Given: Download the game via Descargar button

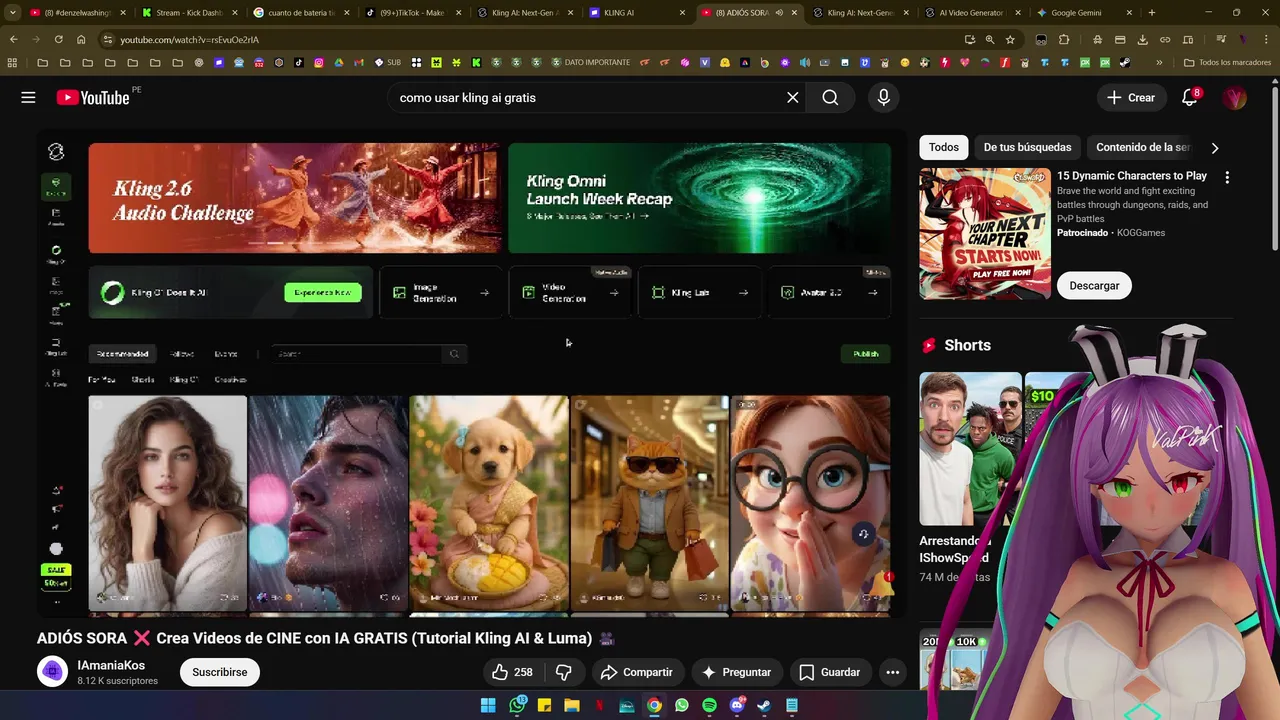Looking at the screenshot, I should [x=1094, y=285].
